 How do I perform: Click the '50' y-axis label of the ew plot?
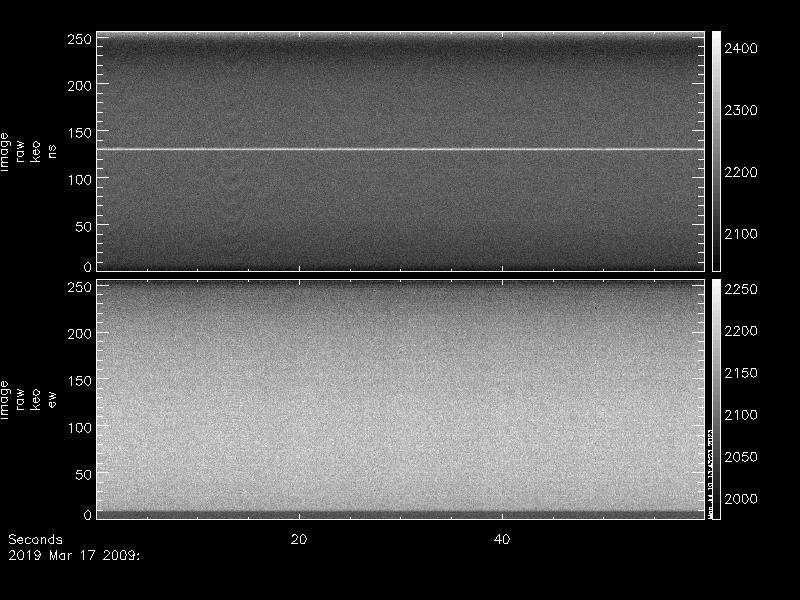(84, 474)
